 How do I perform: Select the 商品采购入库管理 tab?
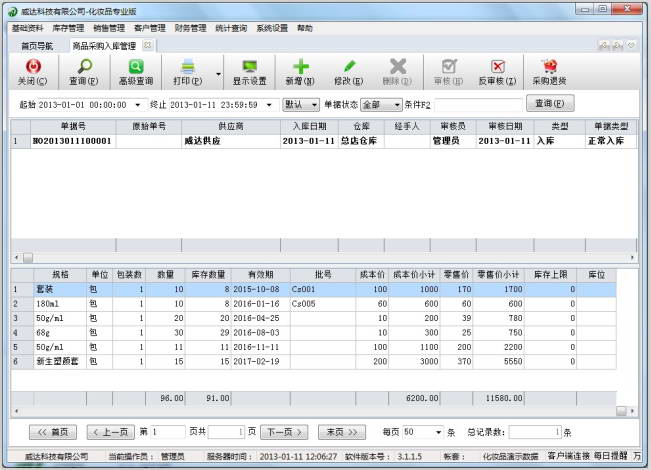(x=104, y=46)
